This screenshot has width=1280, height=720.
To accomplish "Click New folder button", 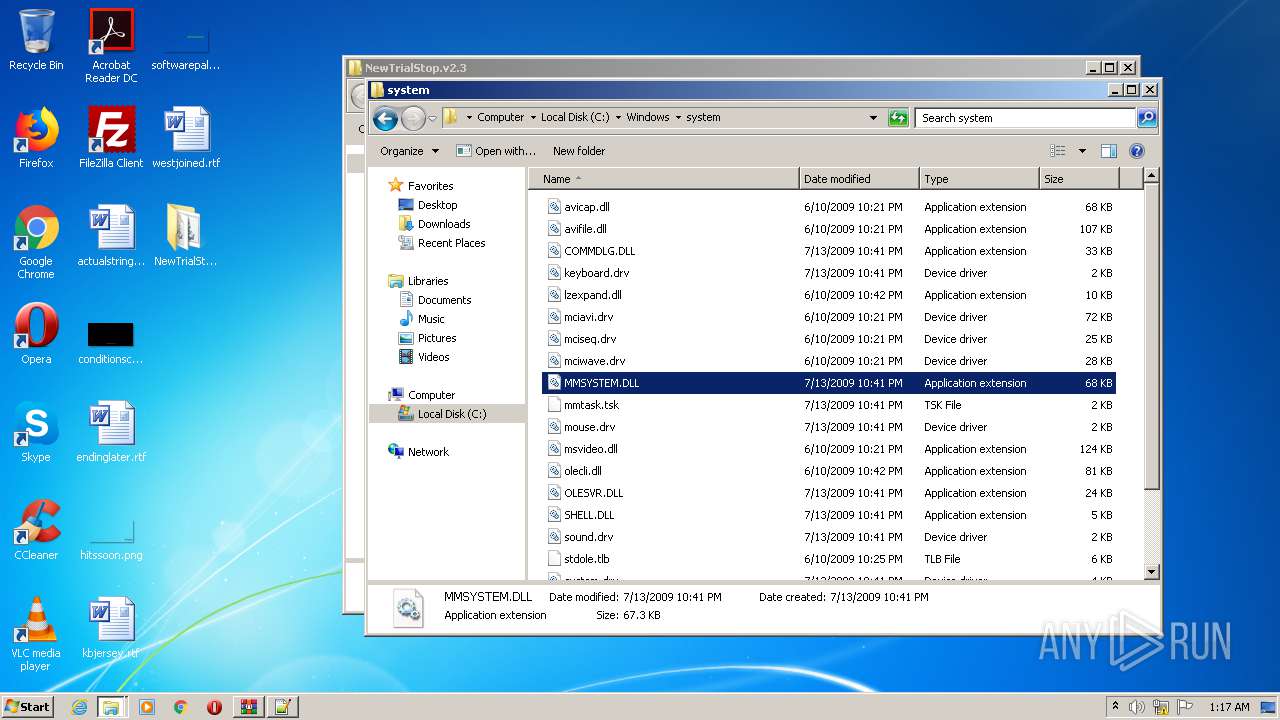I will click(x=579, y=151).
